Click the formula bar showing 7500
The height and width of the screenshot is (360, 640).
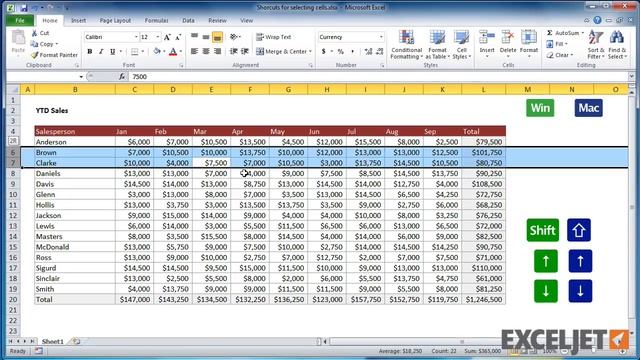tap(379, 77)
